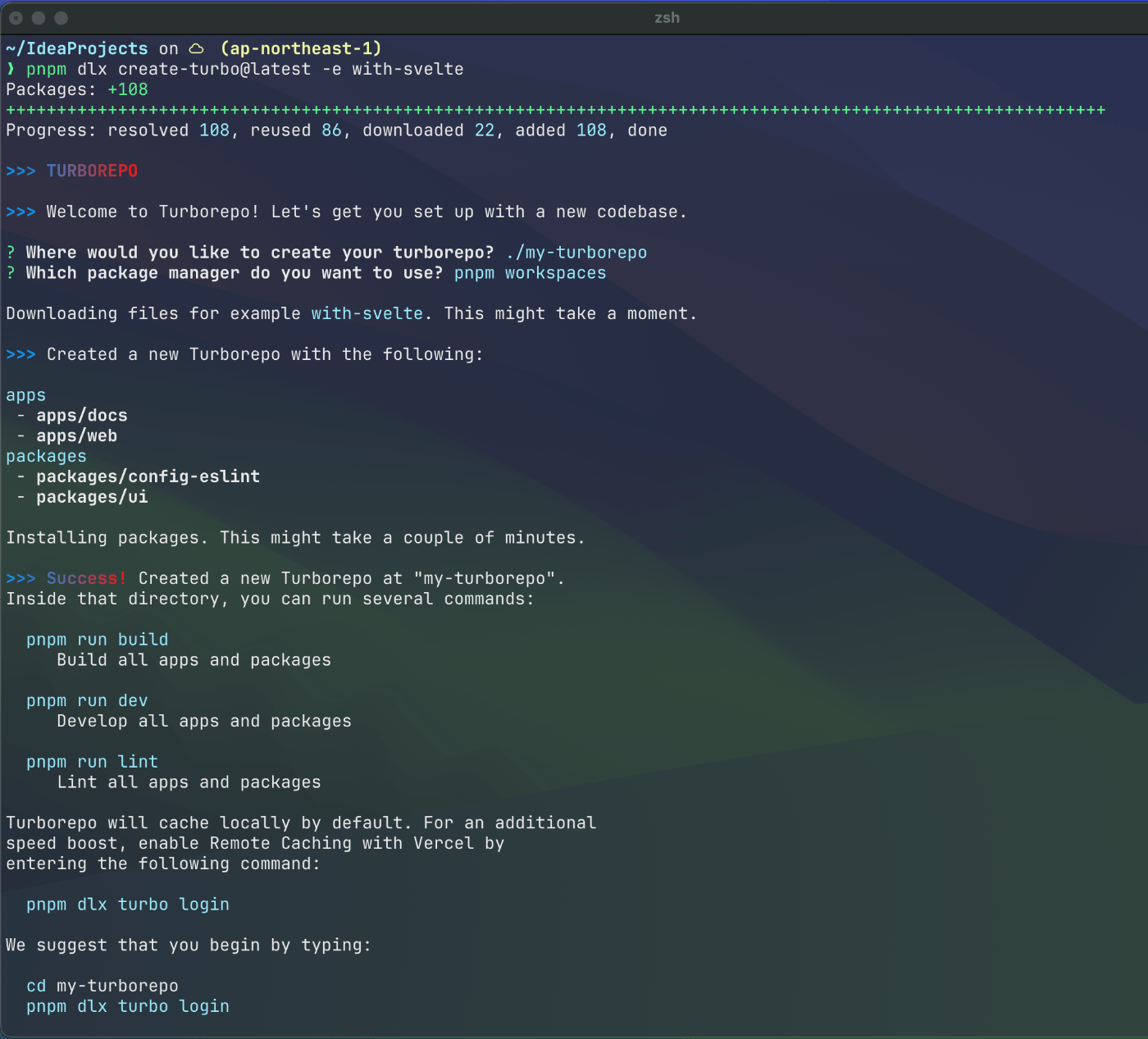Click Build all apps and packages description
The height and width of the screenshot is (1039, 1148).
click(x=194, y=660)
